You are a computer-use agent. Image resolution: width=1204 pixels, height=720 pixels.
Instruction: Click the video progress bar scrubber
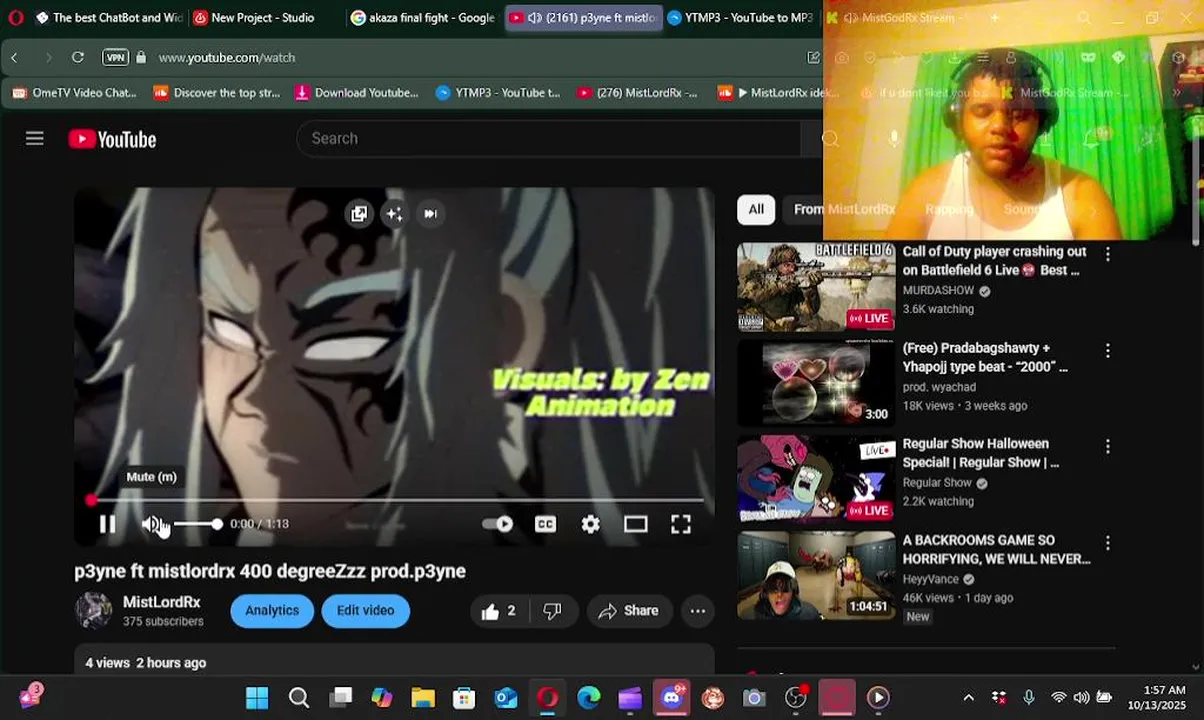click(x=92, y=499)
